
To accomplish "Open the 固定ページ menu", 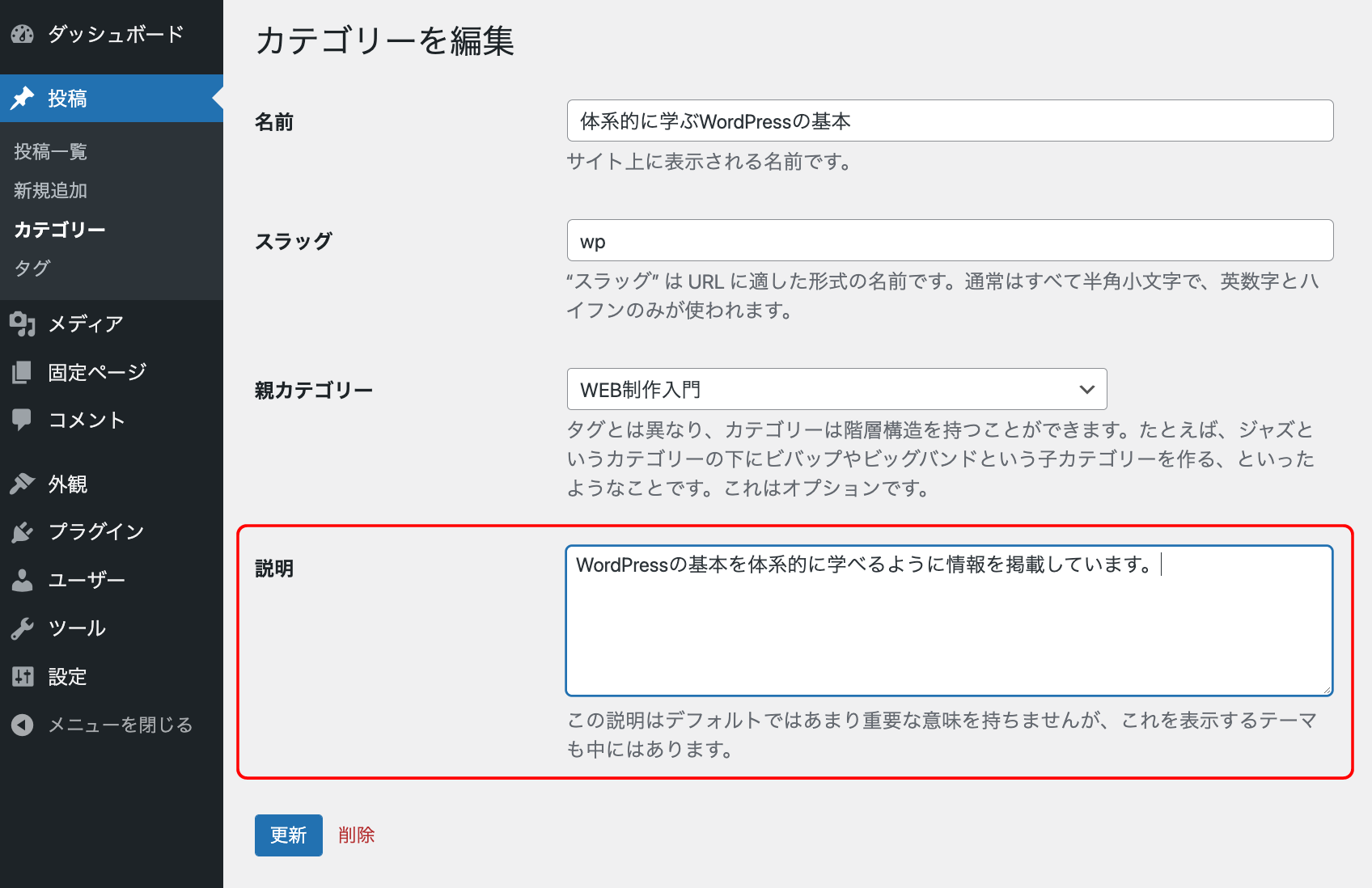I will 112,372.
